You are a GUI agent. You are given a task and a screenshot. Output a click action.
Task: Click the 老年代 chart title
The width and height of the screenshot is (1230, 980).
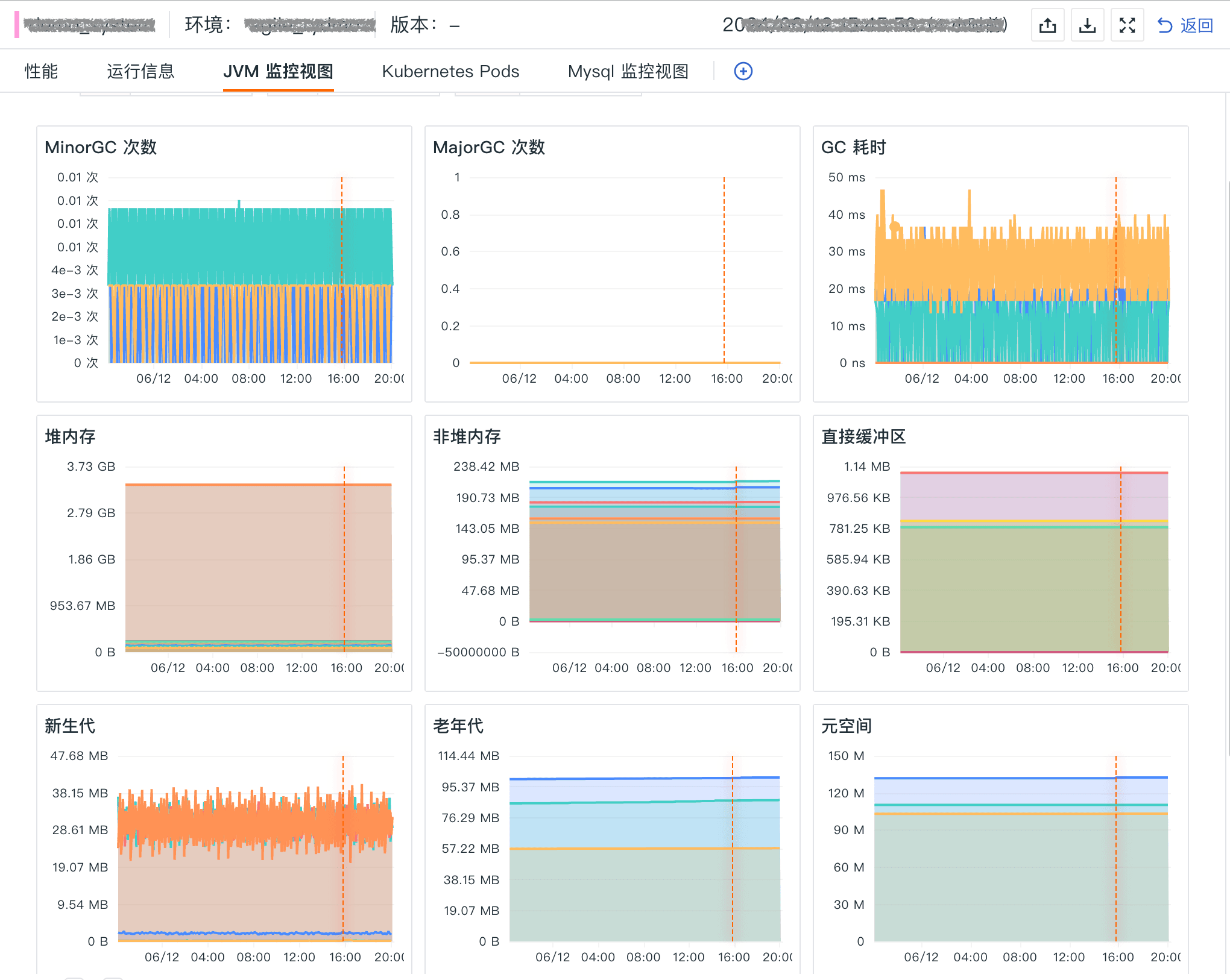tap(458, 726)
